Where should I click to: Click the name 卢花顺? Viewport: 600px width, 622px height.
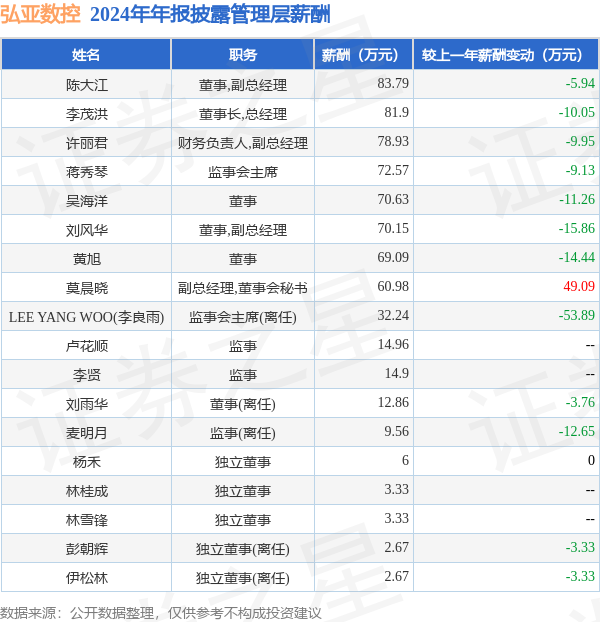point(86,346)
